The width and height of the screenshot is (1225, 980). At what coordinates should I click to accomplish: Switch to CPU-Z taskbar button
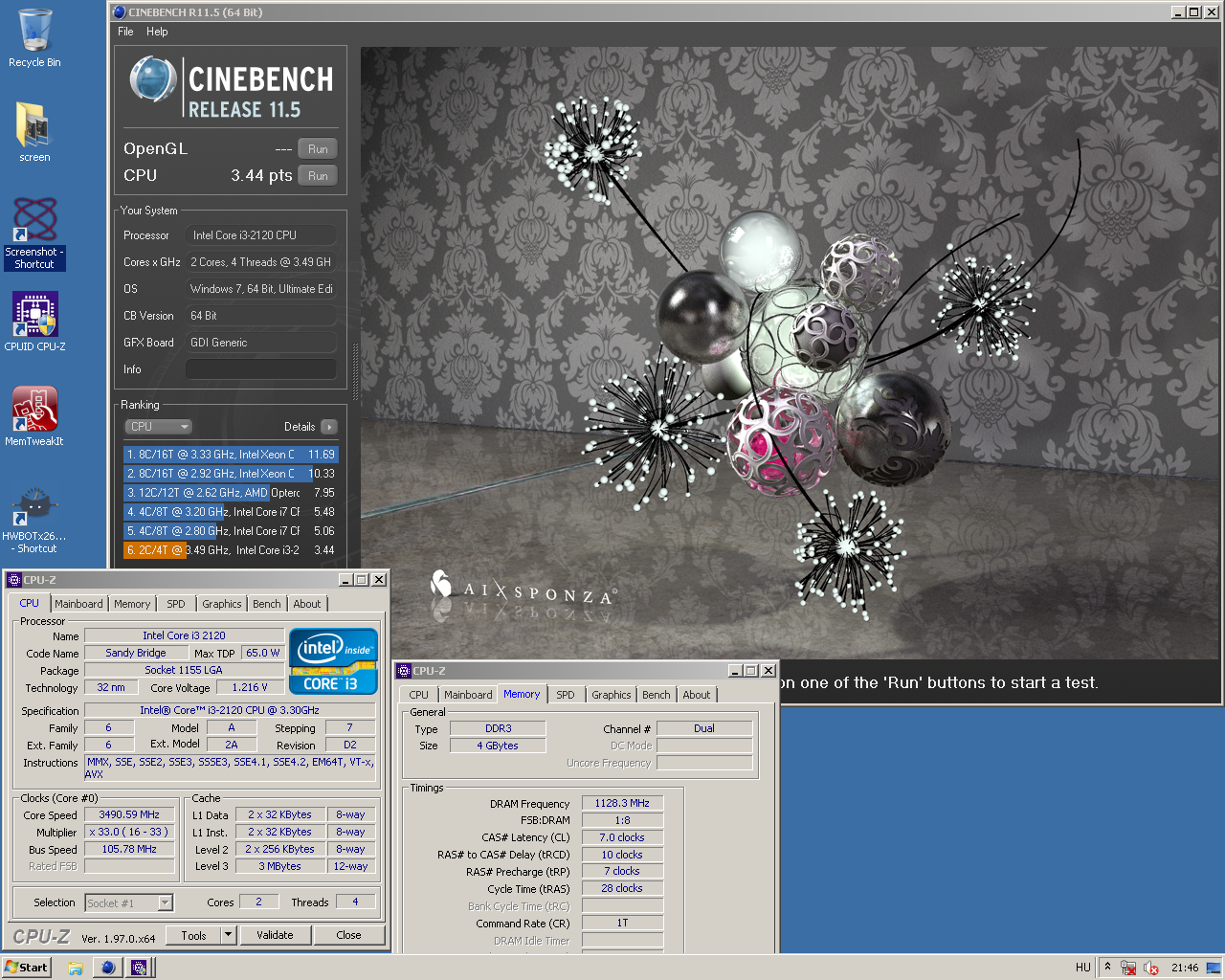pyautogui.click(x=140, y=968)
